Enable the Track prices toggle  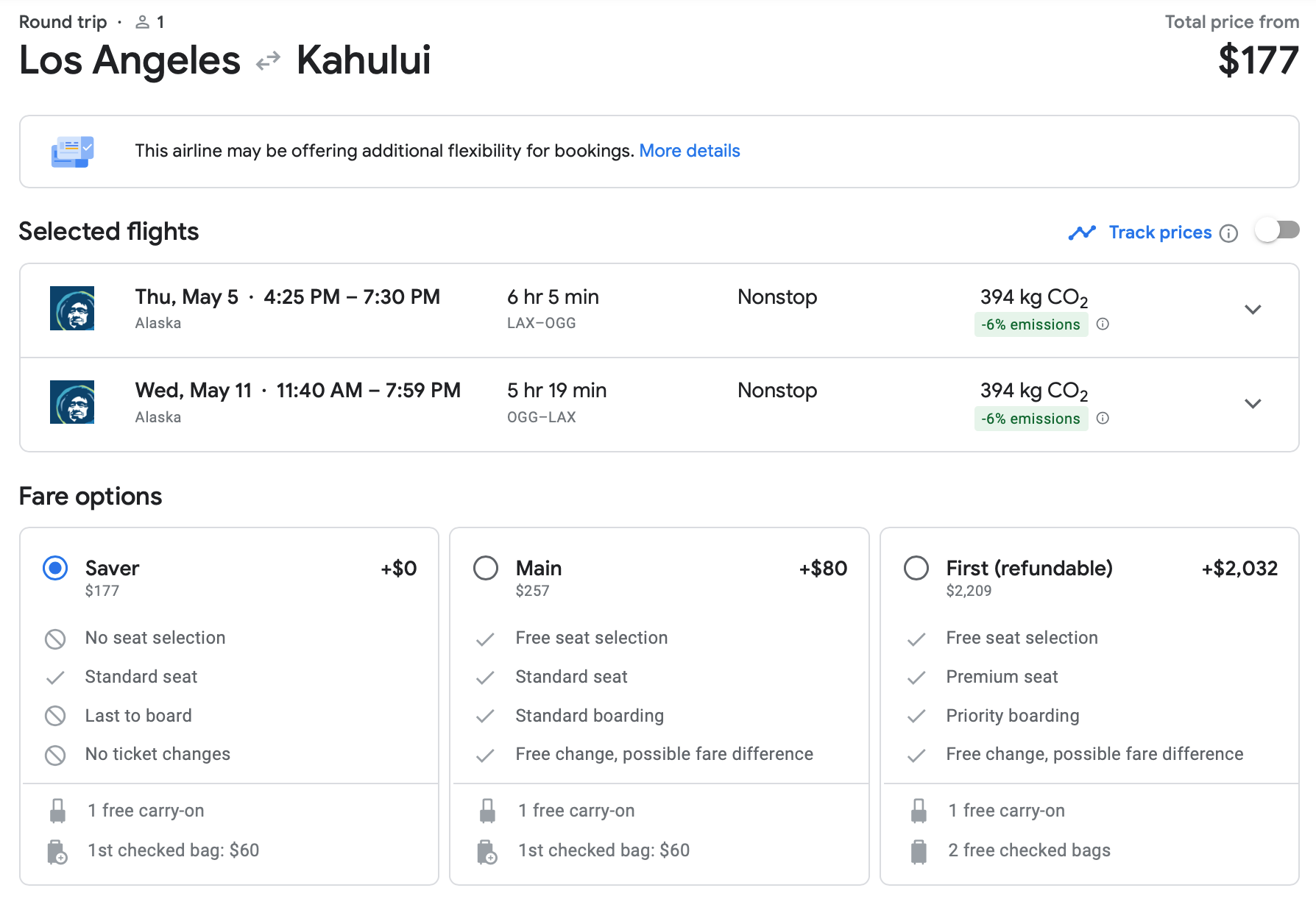coord(1278,231)
